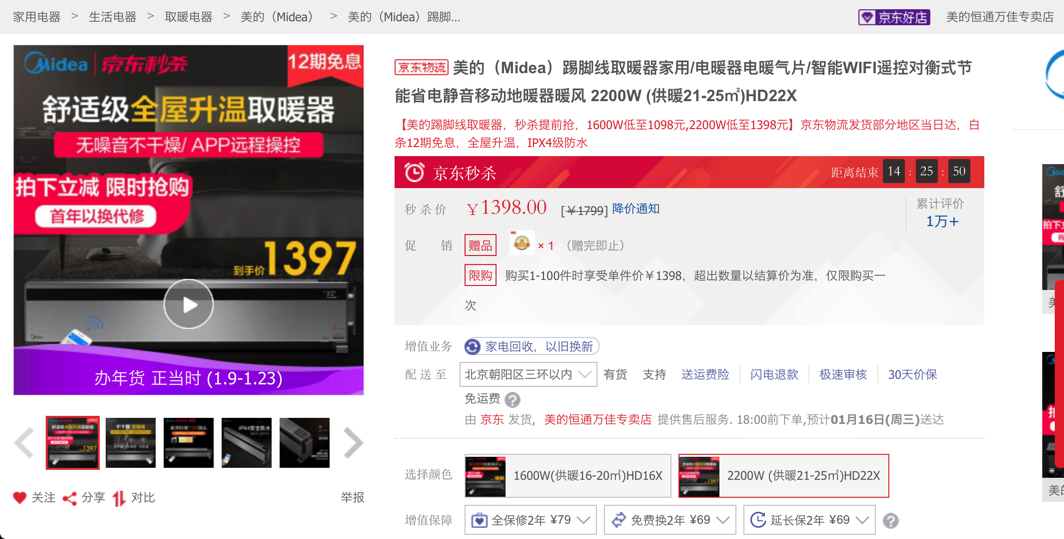Choose the 2200W HD22X model option
Viewport: 1064px width, 539px height.
point(784,476)
